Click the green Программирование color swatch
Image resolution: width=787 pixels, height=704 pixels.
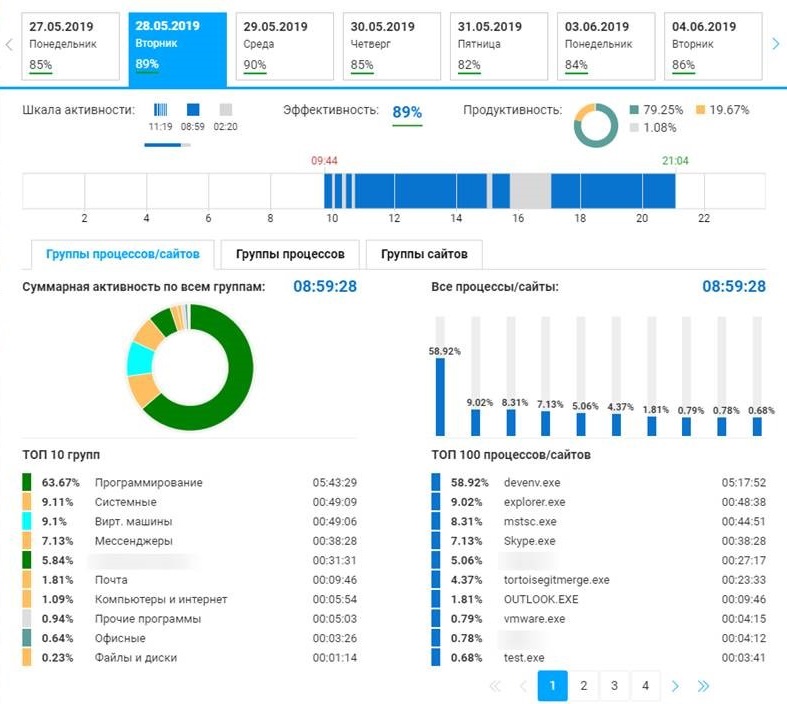28,483
